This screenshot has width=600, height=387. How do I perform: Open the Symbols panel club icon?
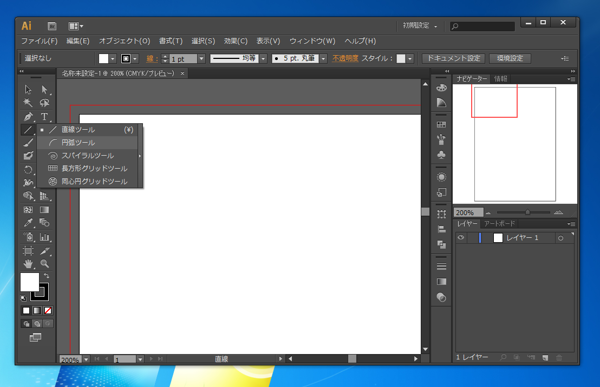pyautogui.click(x=441, y=155)
